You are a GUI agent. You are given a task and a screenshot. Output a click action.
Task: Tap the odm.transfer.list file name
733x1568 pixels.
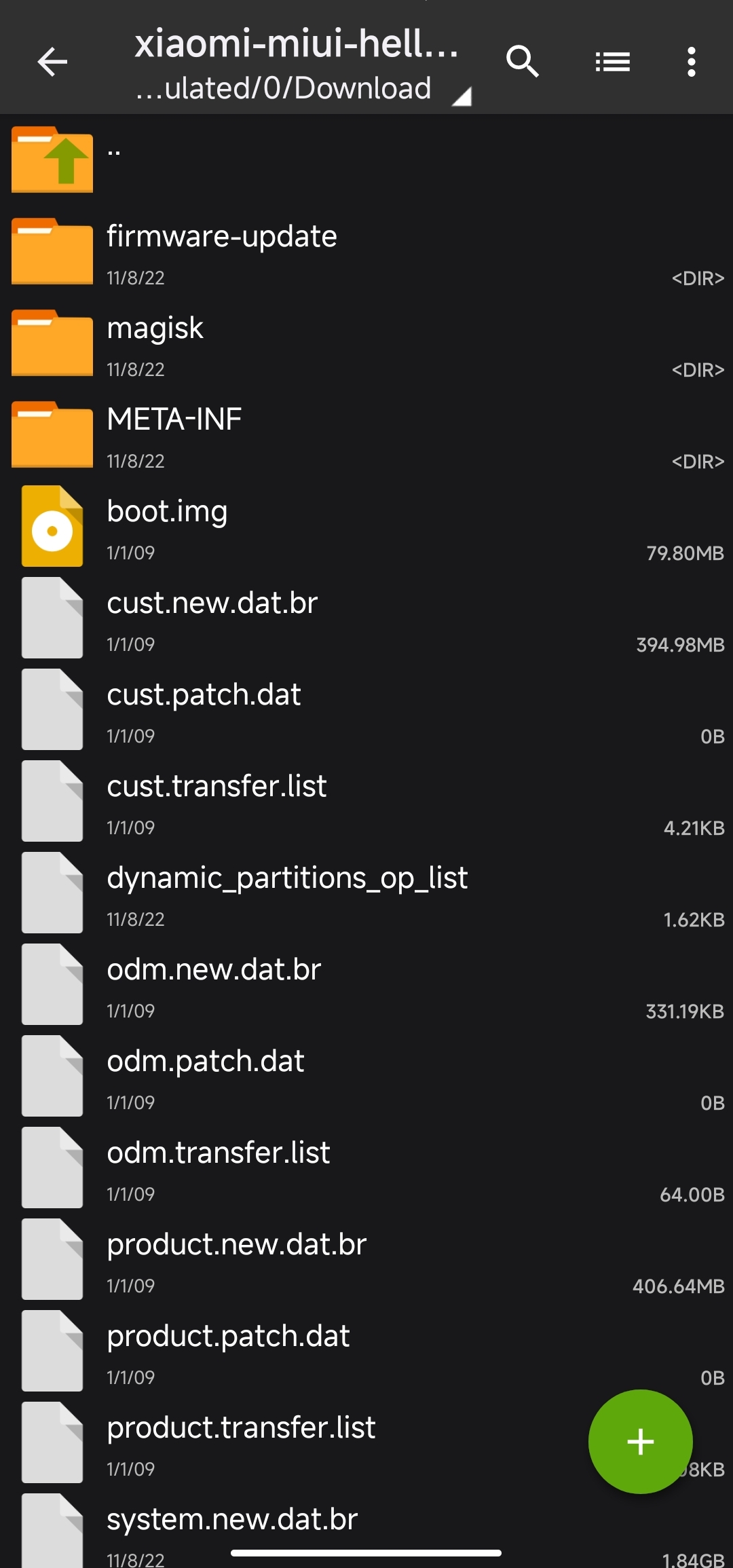pos(219,1153)
